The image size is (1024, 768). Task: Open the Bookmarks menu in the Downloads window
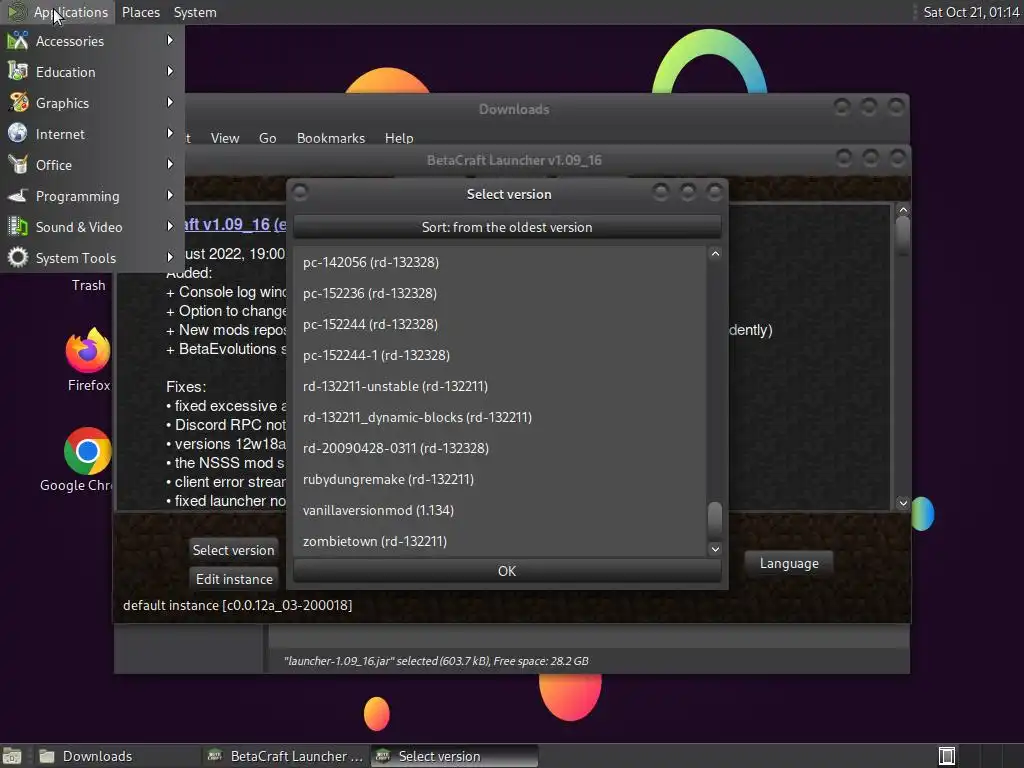tap(330, 138)
